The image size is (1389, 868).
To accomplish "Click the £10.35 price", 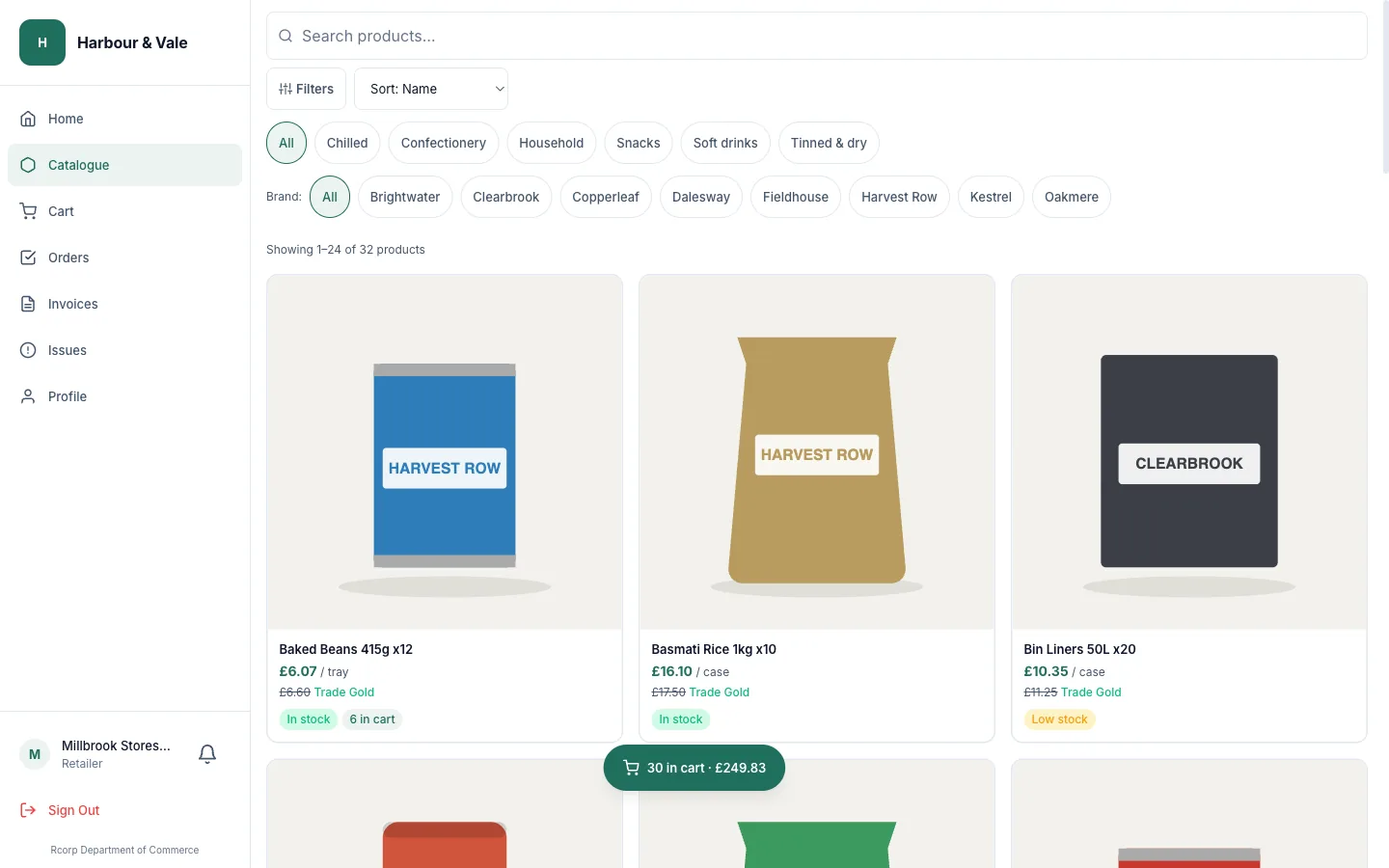I will pos(1046,671).
